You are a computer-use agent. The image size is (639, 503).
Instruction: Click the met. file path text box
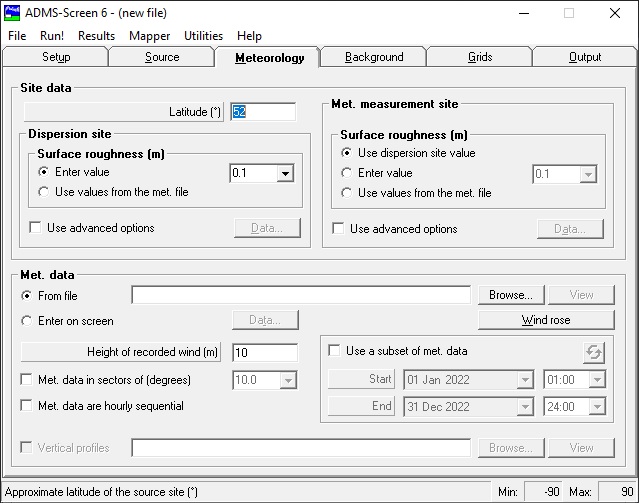tap(300, 295)
